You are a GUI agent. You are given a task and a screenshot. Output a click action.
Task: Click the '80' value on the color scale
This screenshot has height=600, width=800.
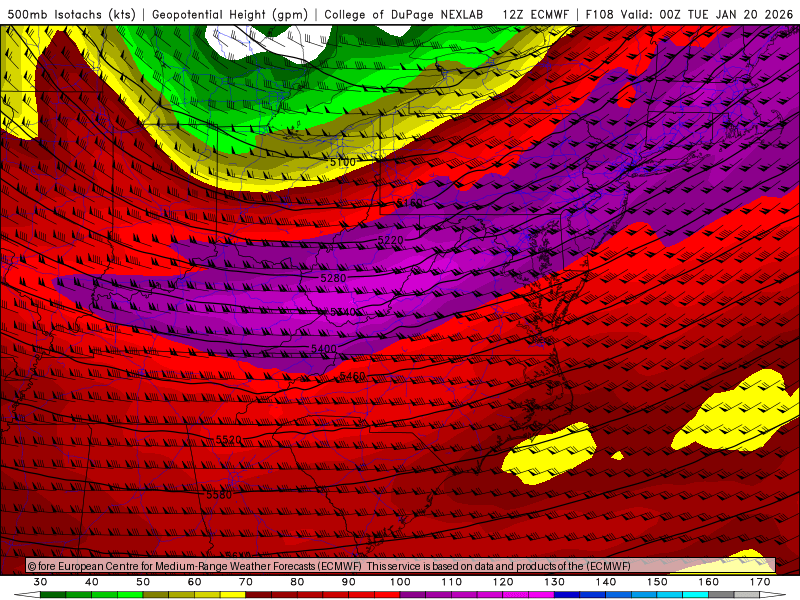(297, 582)
